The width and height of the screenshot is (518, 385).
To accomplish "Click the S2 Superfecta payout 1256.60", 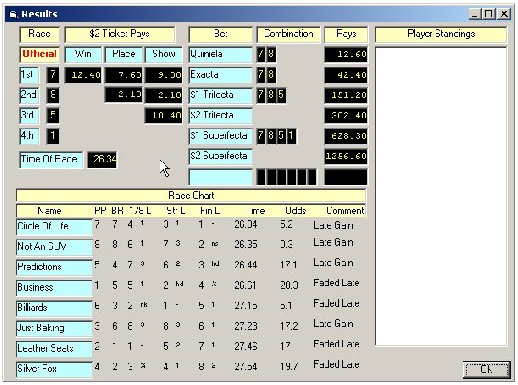I will (346, 156).
